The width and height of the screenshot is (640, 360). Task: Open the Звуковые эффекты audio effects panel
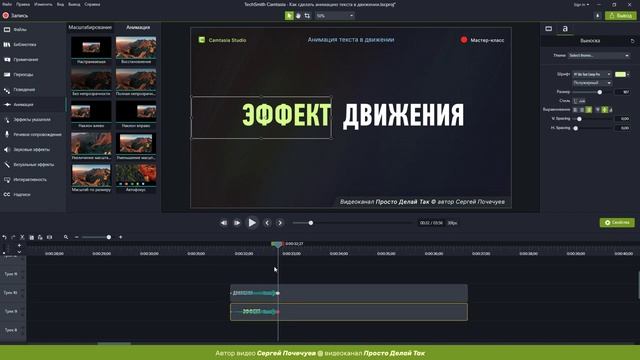(x=33, y=150)
